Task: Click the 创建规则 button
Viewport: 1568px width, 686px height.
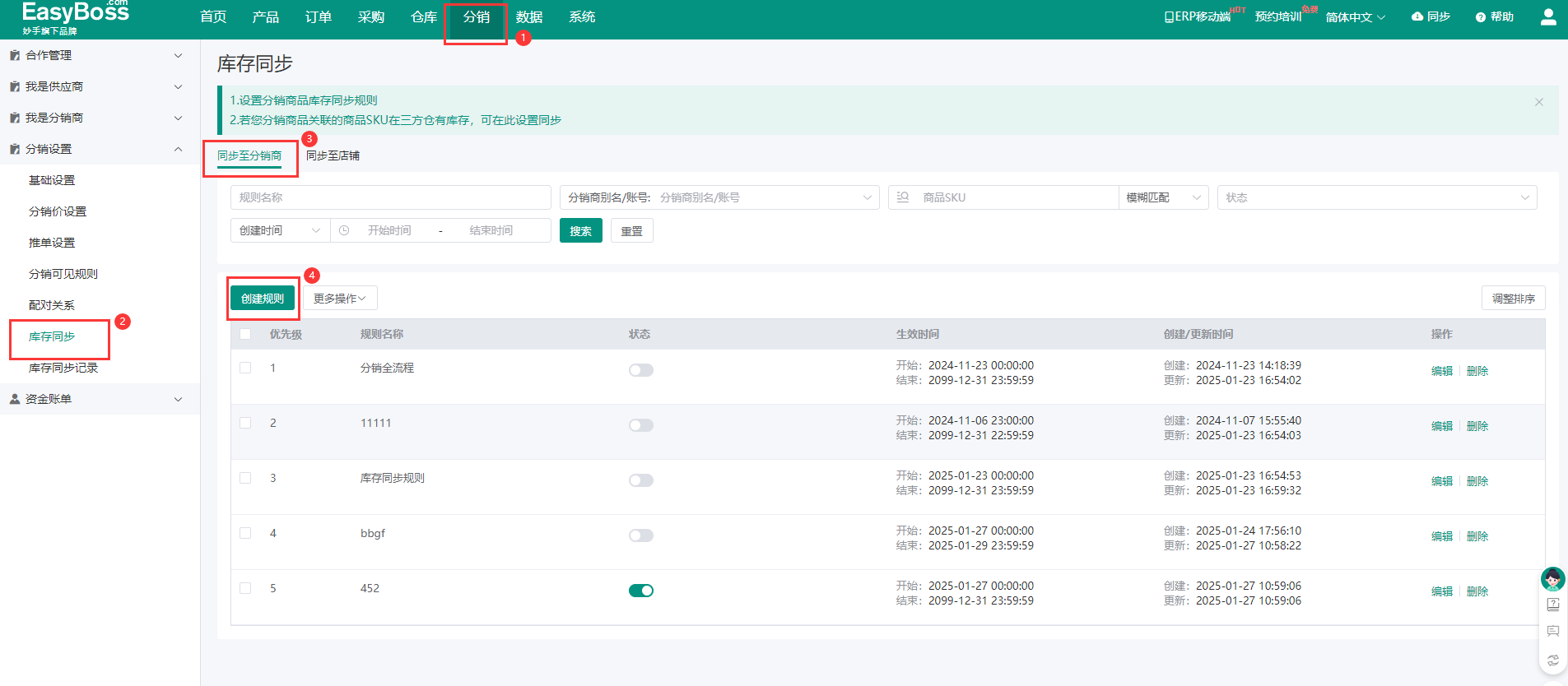Action: (x=263, y=299)
